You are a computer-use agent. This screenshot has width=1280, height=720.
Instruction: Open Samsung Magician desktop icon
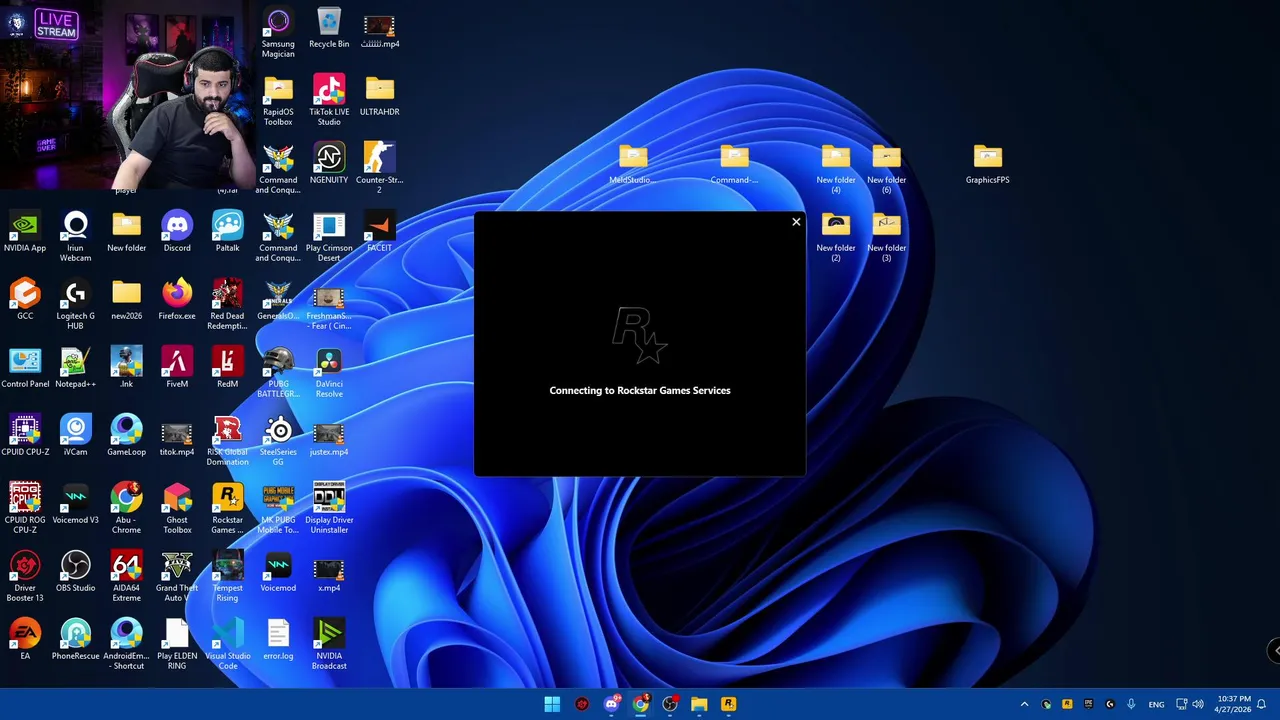coord(278,33)
